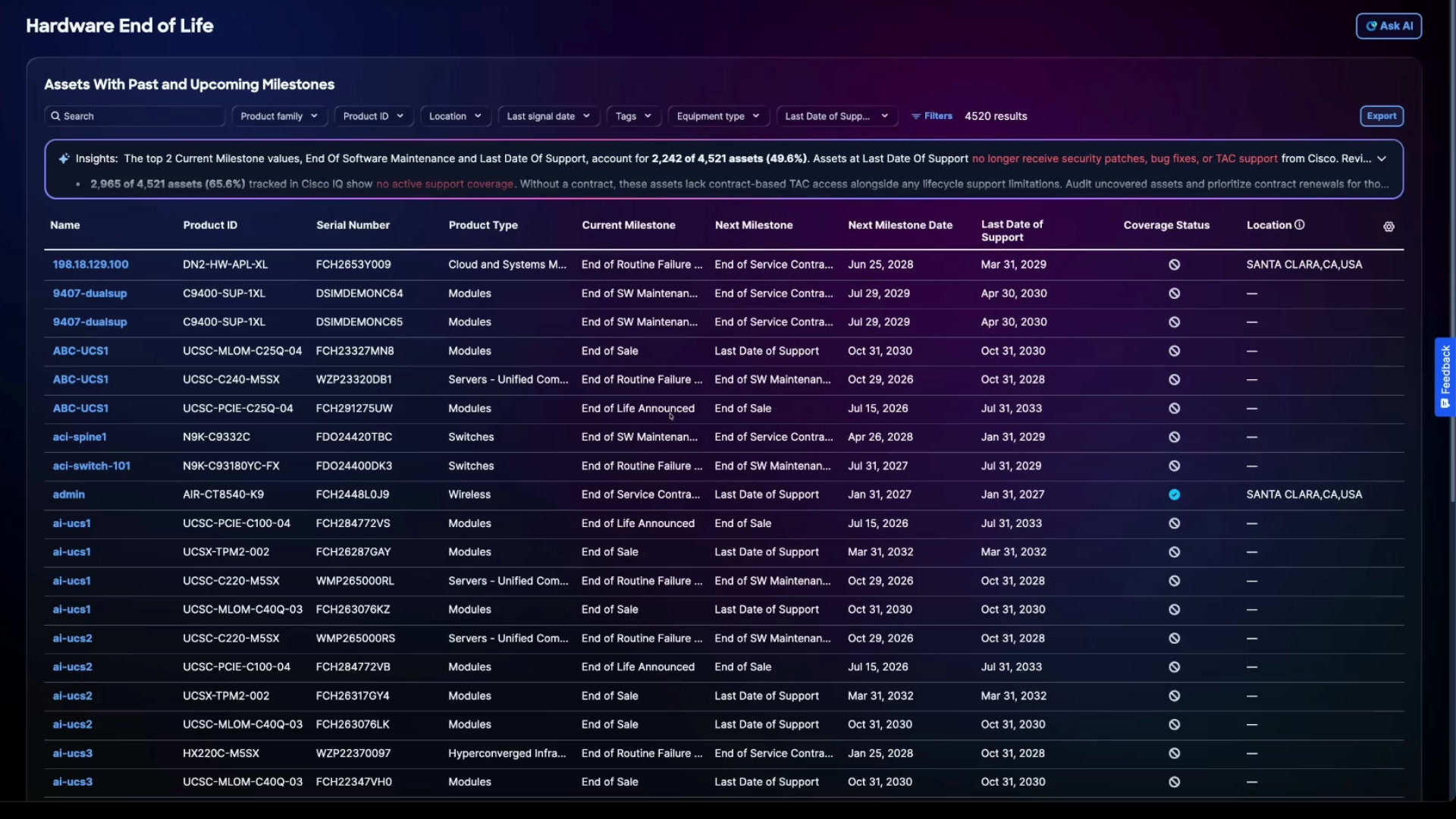The image size is (1456, 819).
Task: Click the not-covered icon for aci-spine1 row
Action: 1174,438
